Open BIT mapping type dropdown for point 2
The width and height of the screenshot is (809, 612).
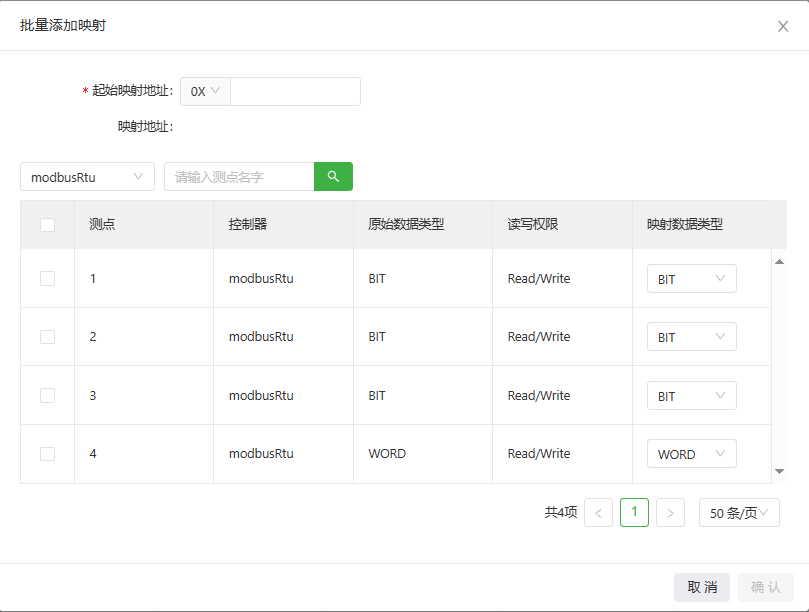691,337
